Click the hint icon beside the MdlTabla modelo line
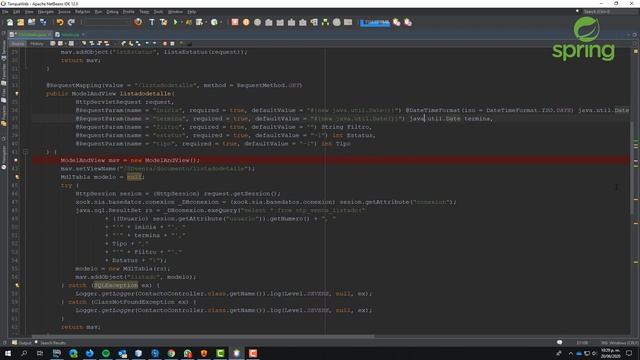Viewport: 640px width, 360px height. (x=17, y=177)
